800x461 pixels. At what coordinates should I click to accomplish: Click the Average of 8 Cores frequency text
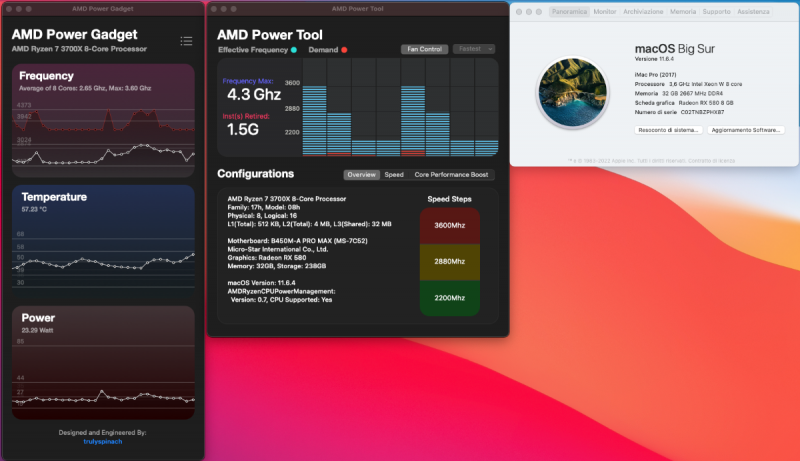85,88
